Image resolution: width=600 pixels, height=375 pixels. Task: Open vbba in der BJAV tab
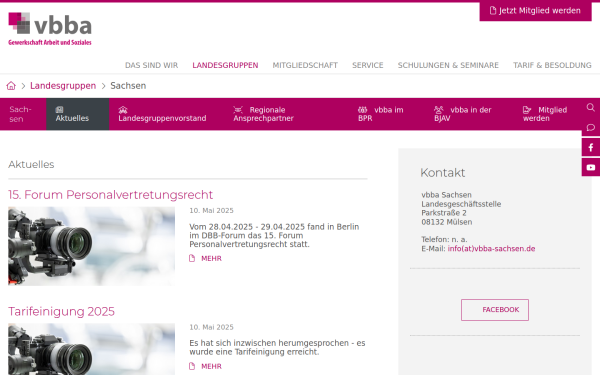pos(463,114)
